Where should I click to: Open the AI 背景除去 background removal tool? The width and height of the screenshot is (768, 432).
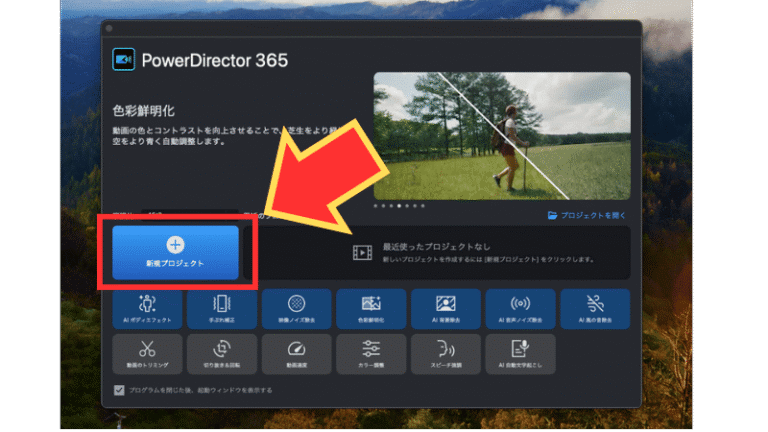(446, 309)
